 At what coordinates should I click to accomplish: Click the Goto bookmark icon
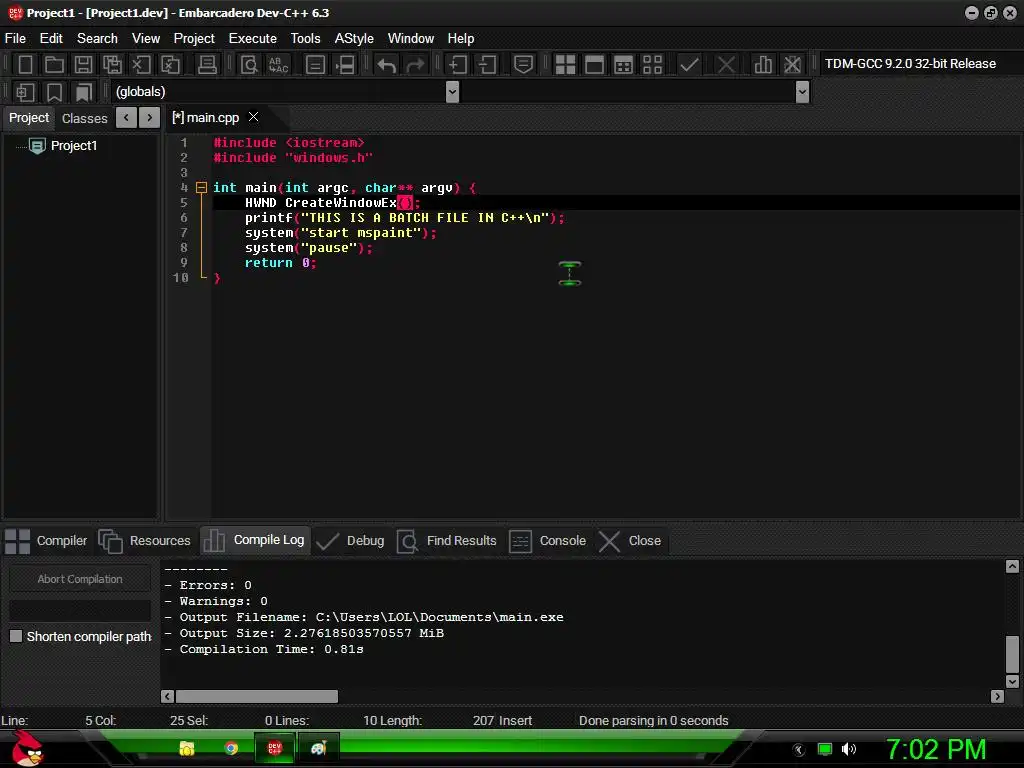[x=83, y=92]
